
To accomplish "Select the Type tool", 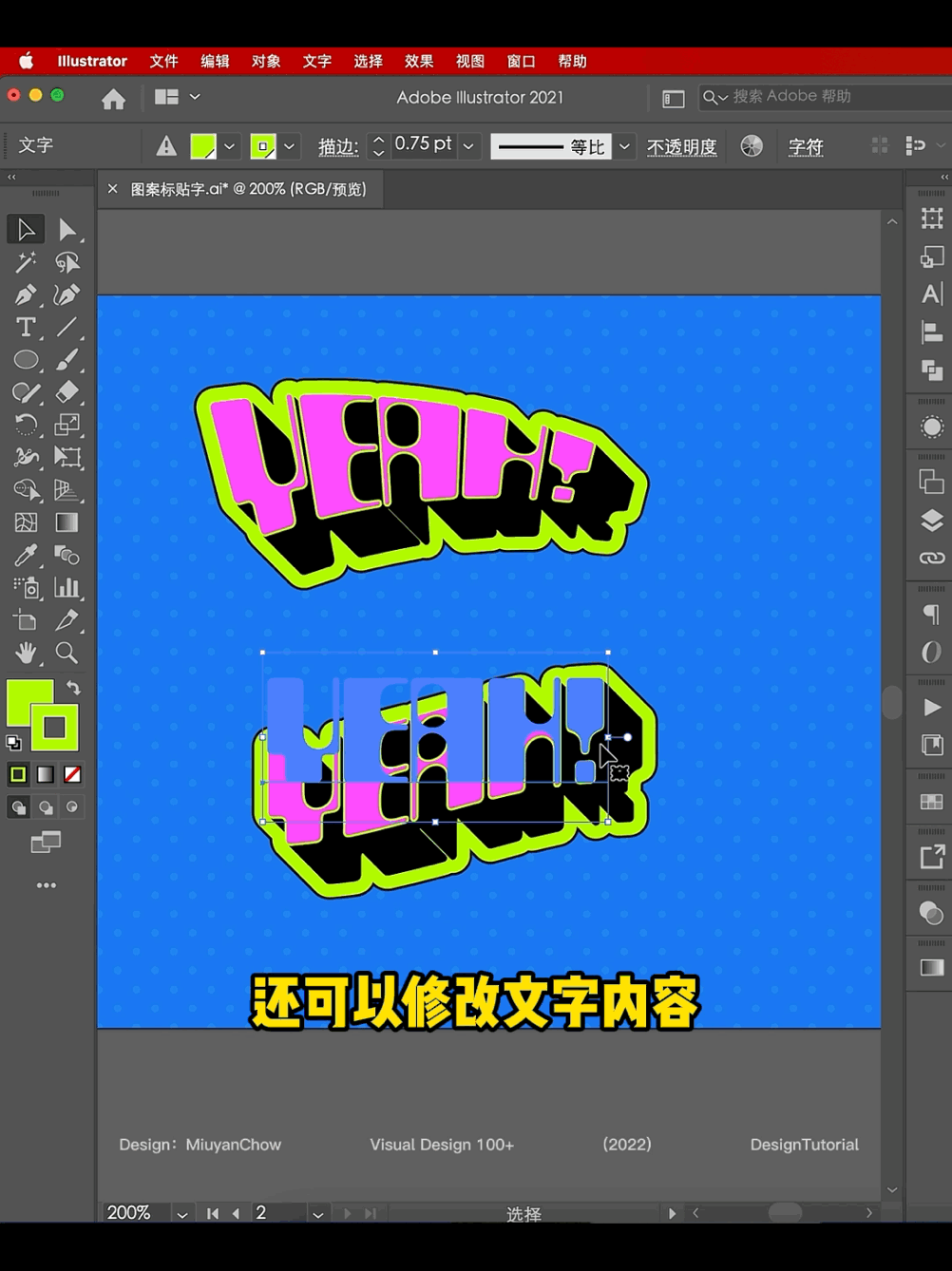I will 26,327.
